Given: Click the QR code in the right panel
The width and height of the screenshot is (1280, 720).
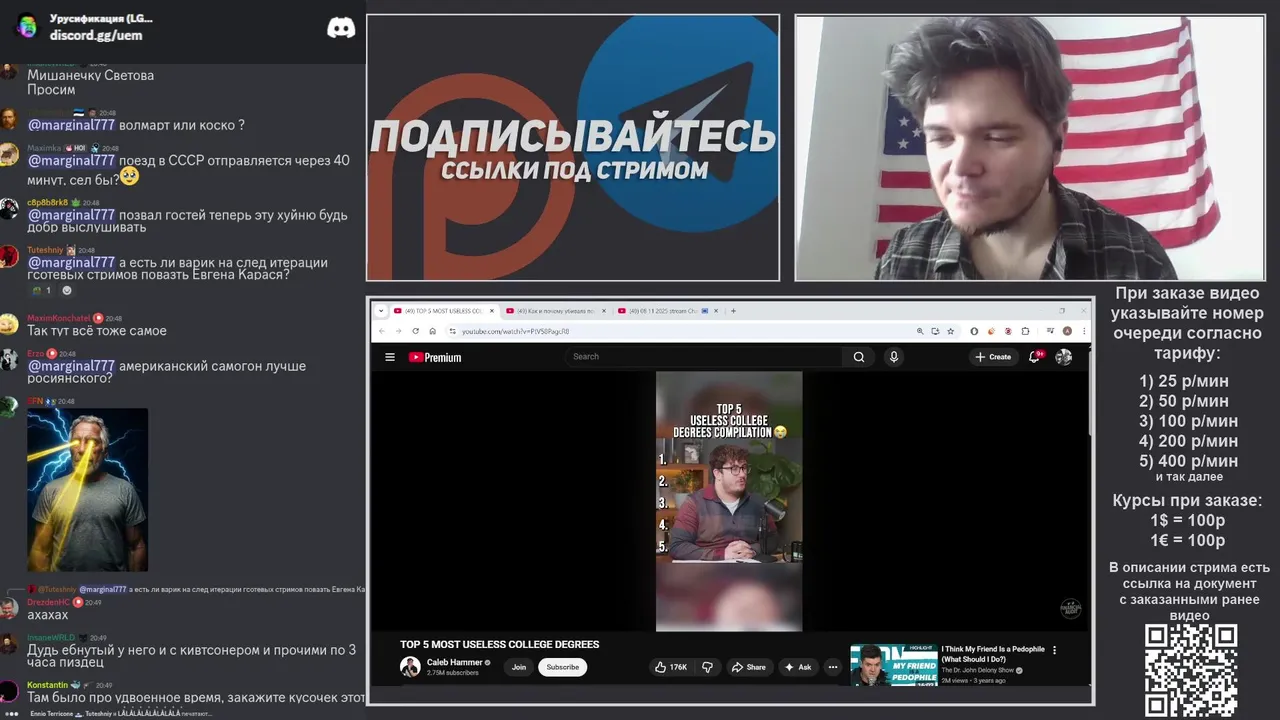Looking at the screenshot, I should click(x=1191, y=670).
